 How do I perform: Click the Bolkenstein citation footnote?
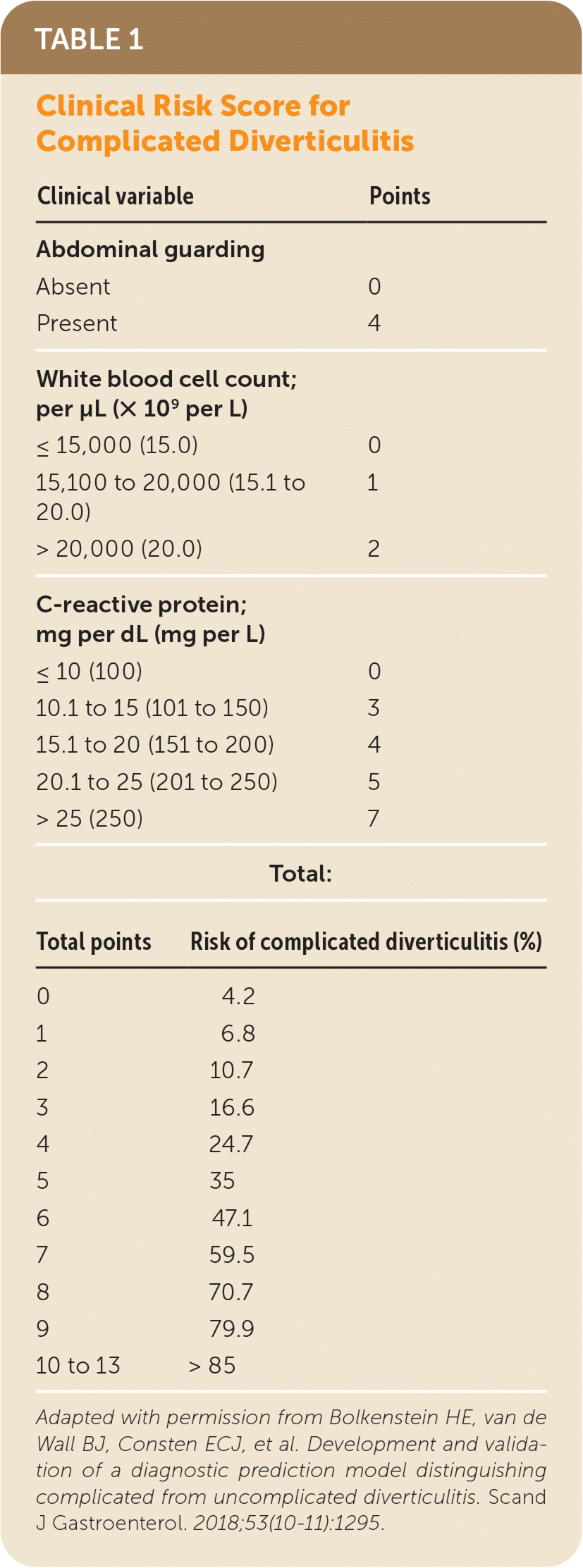(x=291, y=1470)
